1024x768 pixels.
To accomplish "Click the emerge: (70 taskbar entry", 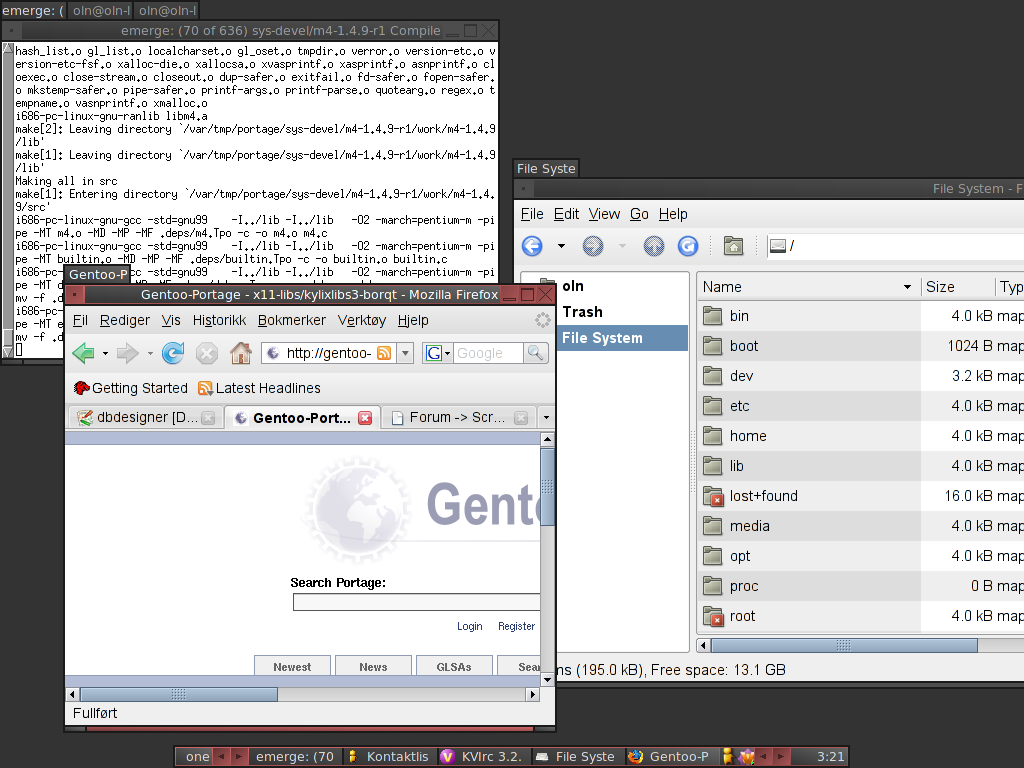I will click(x=295, y=756).
